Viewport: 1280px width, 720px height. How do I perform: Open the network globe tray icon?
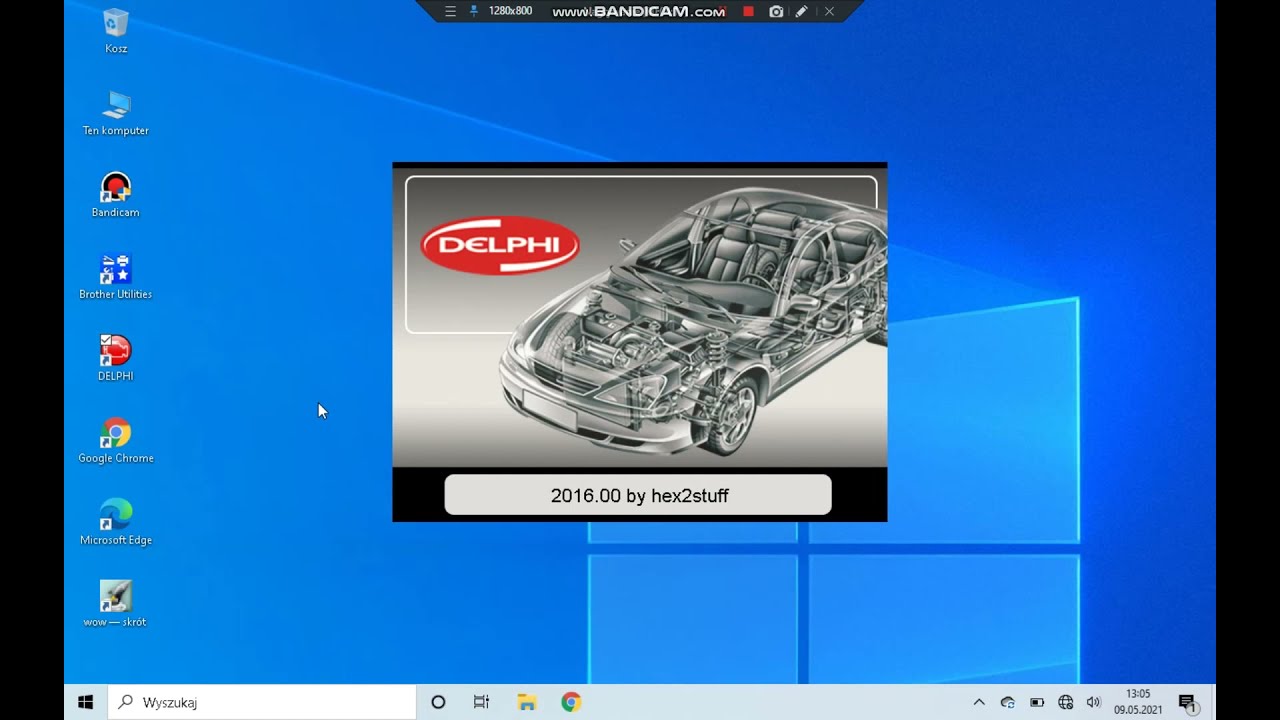coord(1066,702)
